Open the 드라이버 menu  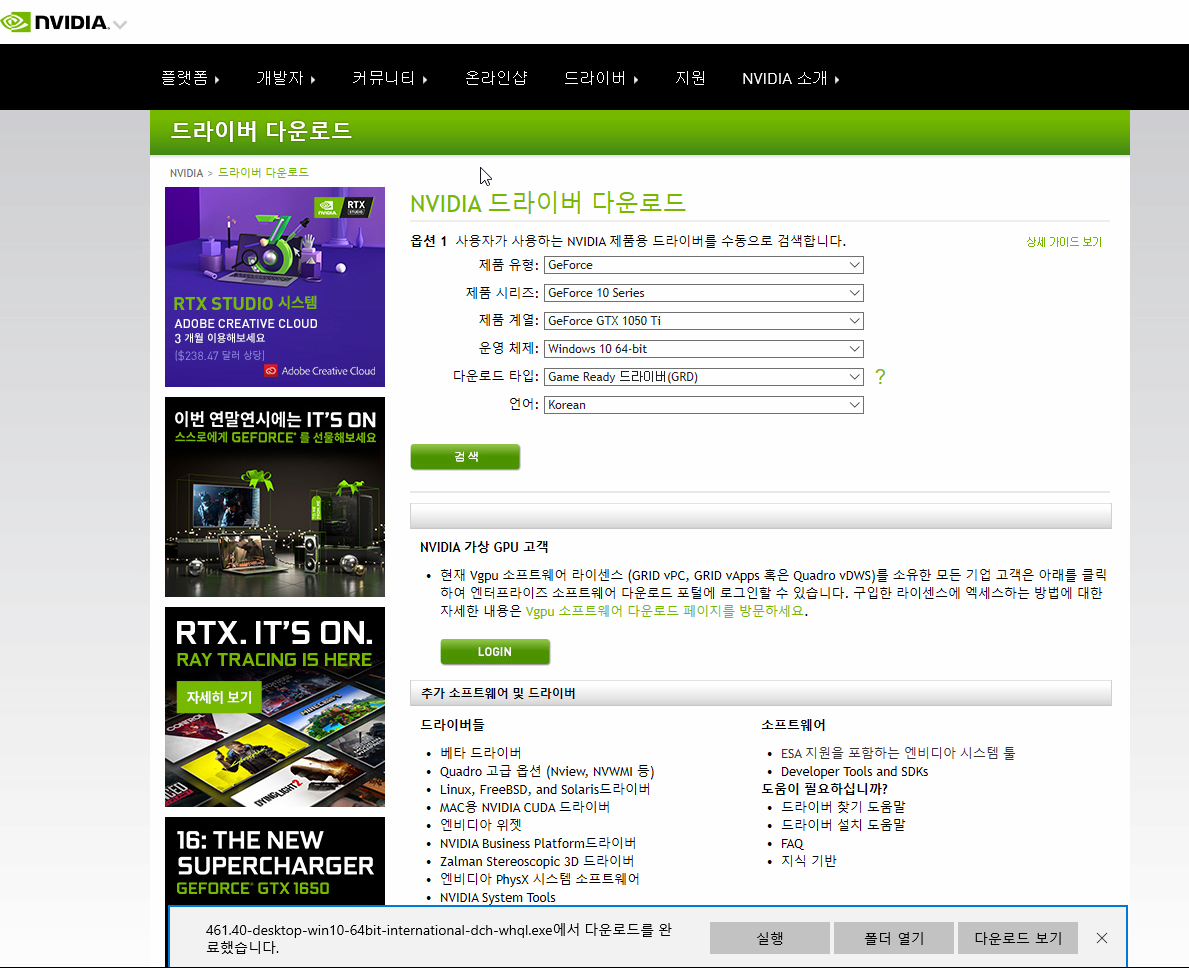tap(601, 78)
